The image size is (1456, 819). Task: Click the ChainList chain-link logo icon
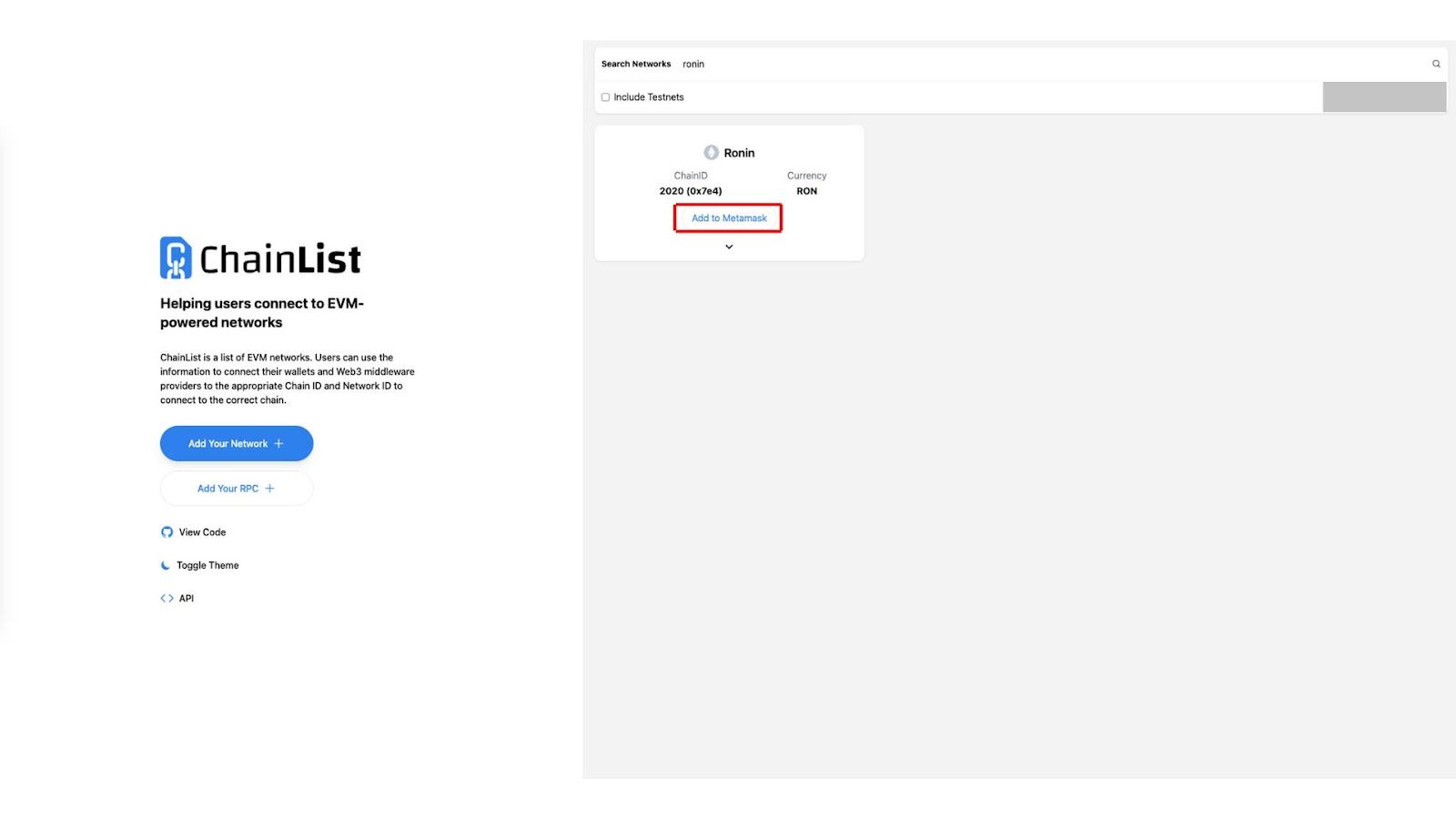tap(176, 258)
